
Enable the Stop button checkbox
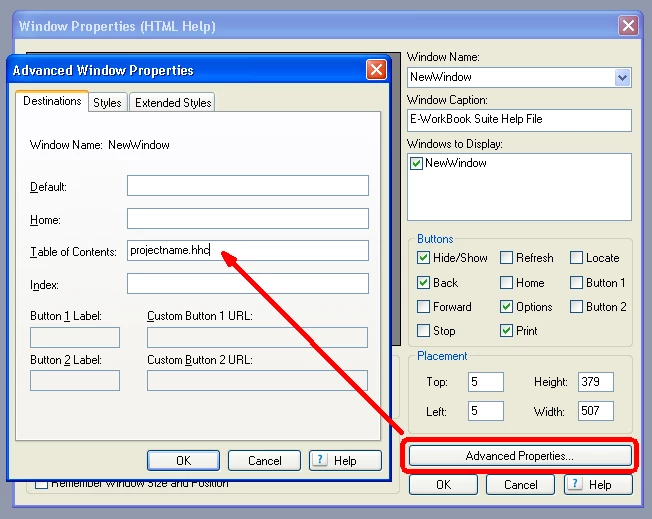(x=423, y=331)
